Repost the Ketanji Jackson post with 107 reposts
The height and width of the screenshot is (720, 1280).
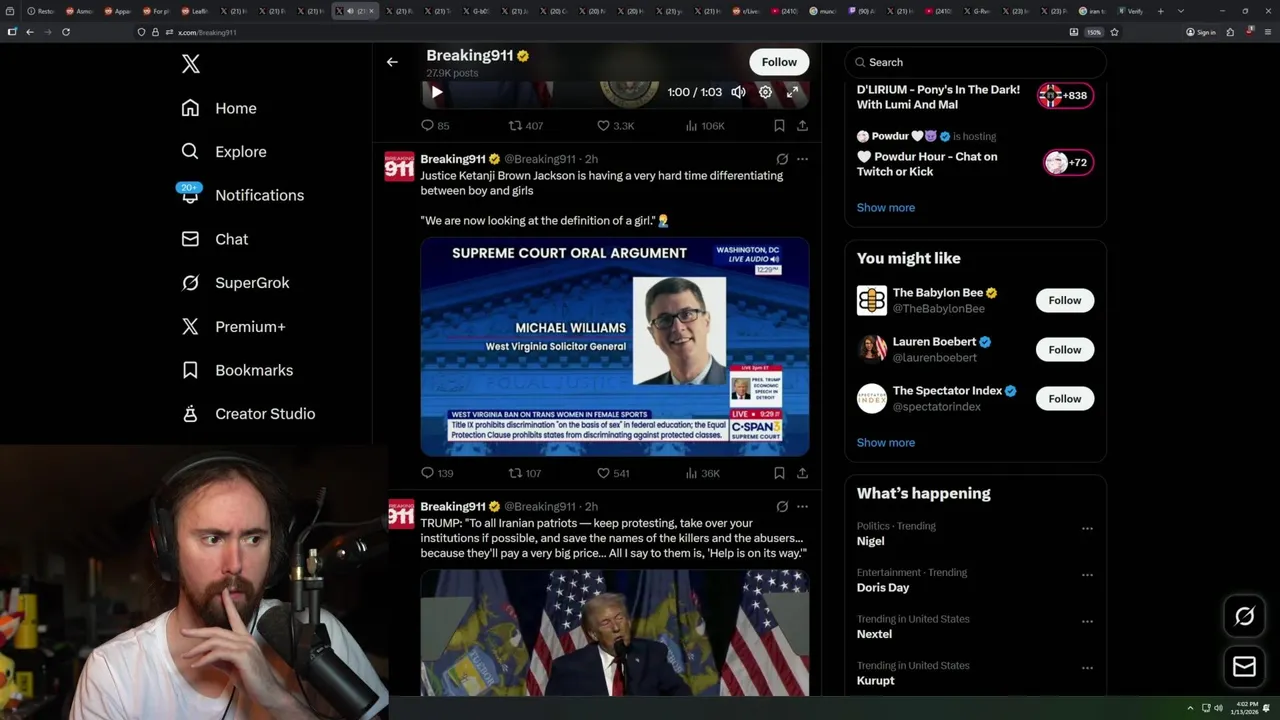point(525,473)
